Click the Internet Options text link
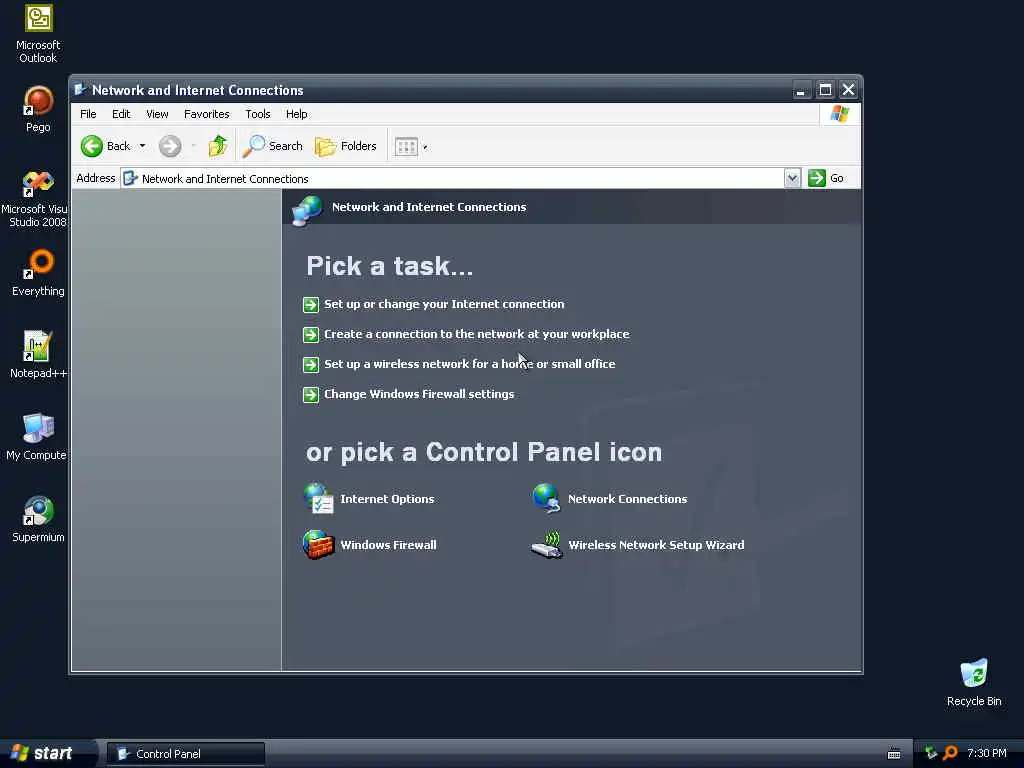Viewport: 1024px width, 768px height. [x=387, y=499]
